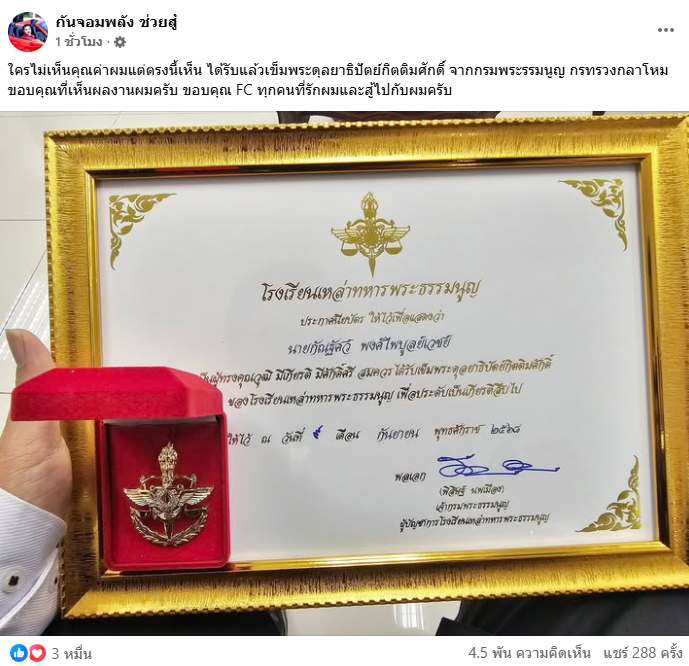
Task: View the 3 หมื่น reactions count
Action: pyautogui.click(x=72, y=654)
